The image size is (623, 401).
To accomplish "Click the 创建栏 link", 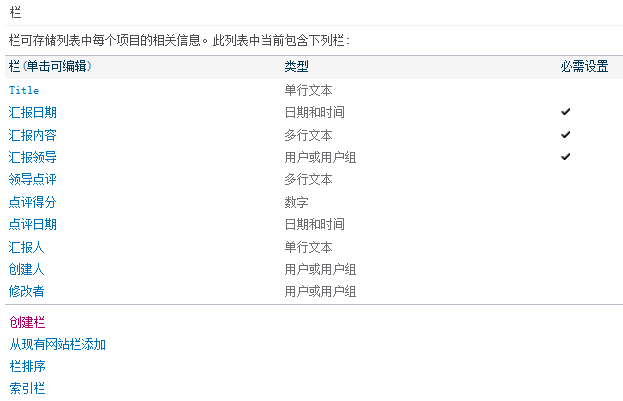I will [27, 322].
